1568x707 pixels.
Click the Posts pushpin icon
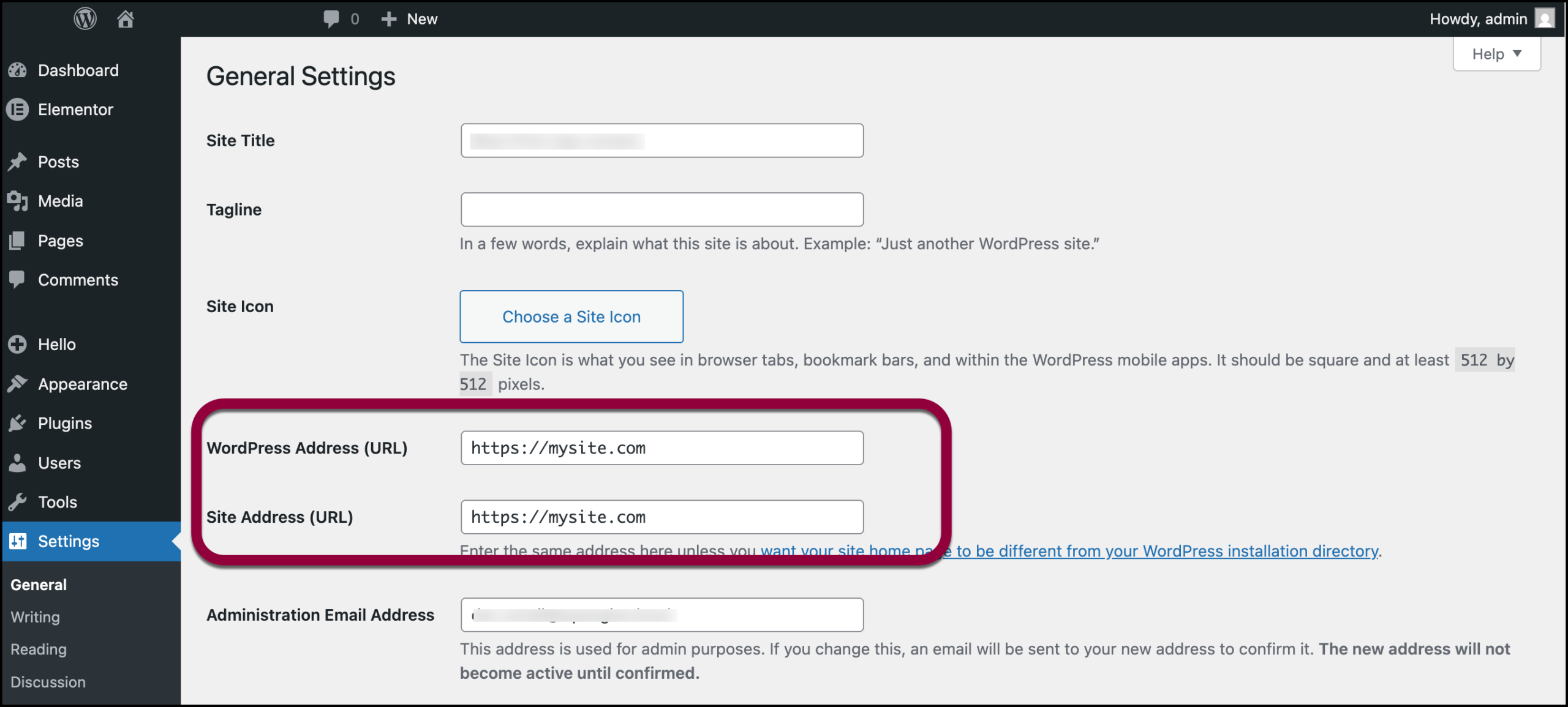click(18, 162)
